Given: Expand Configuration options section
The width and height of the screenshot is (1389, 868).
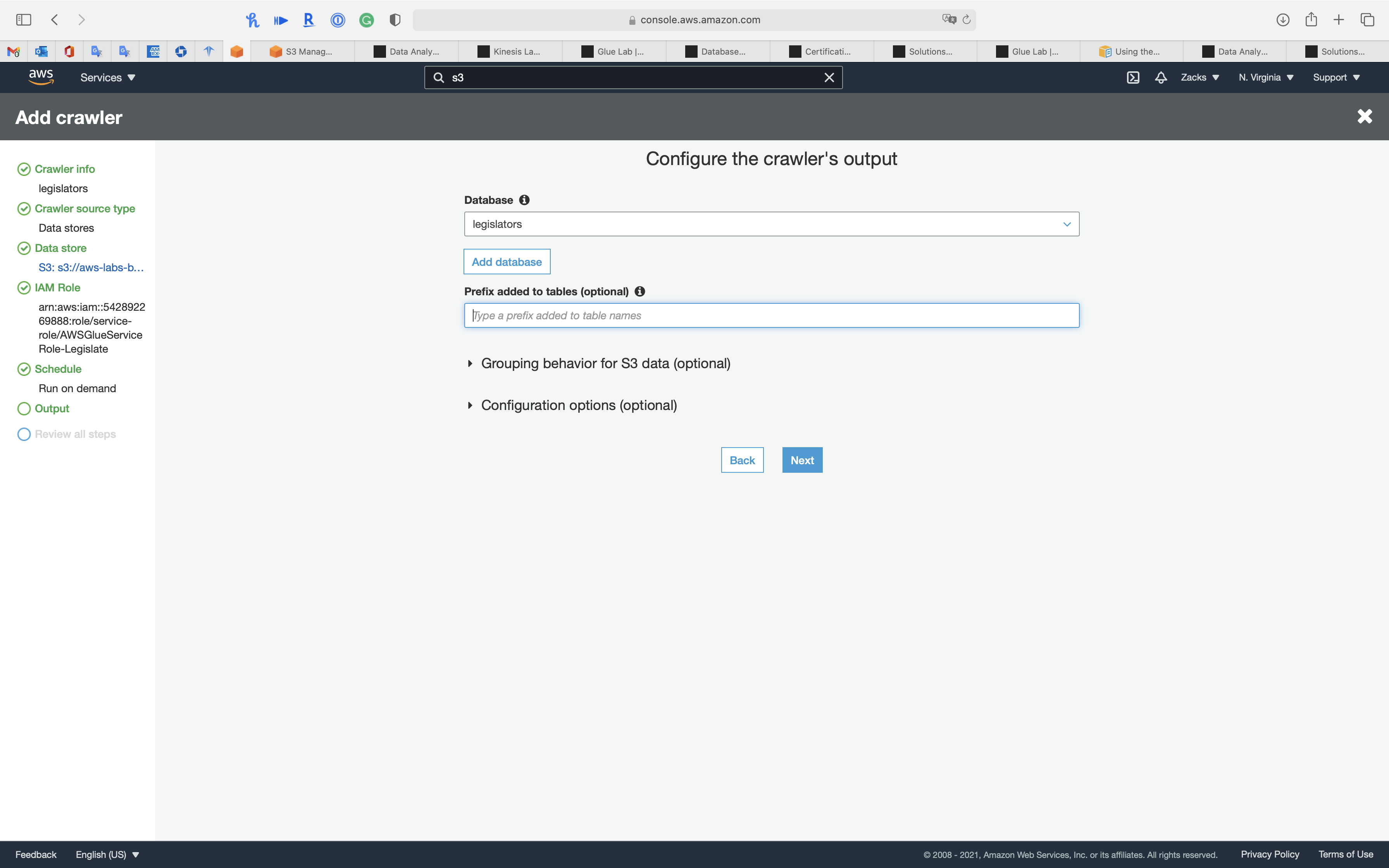Looking at the screenshot, I should (x=578, y=405).
